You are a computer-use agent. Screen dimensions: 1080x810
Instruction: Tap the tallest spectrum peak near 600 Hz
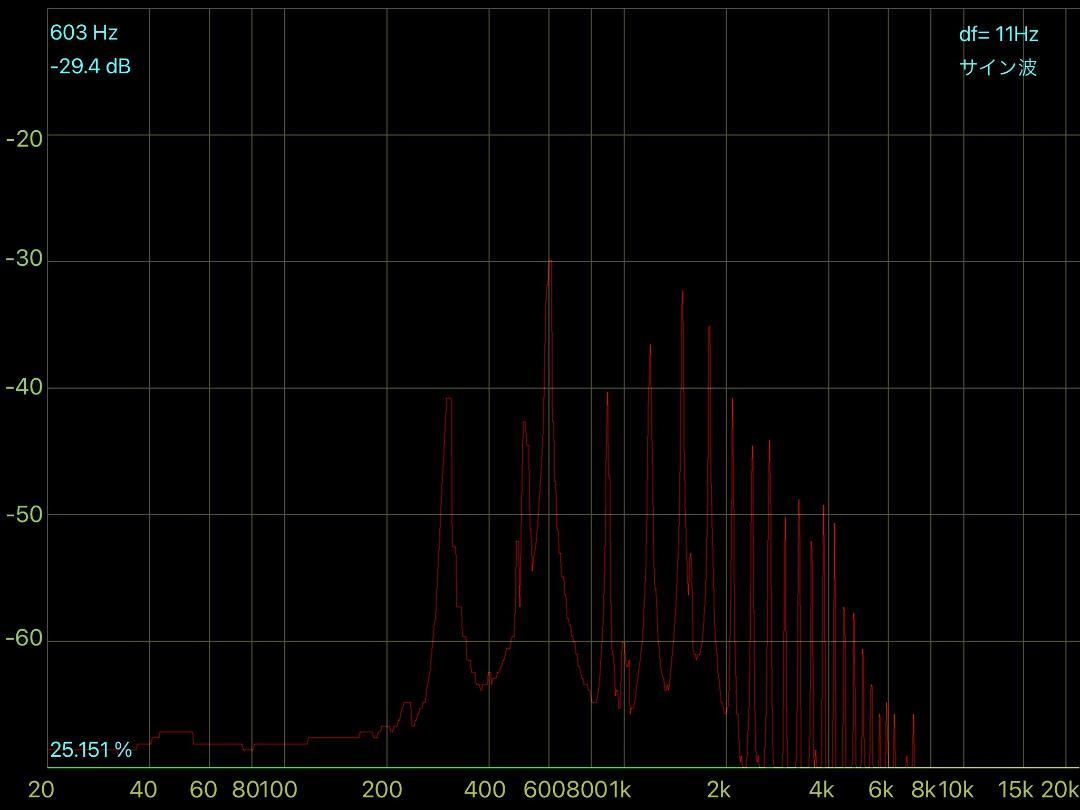click(x=550, y=262)
